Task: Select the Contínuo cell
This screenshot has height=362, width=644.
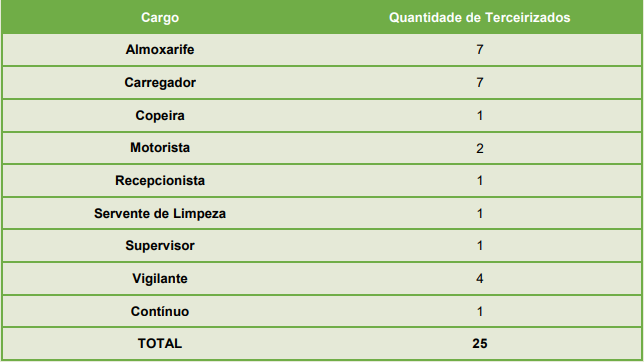Action: point(160,311)
